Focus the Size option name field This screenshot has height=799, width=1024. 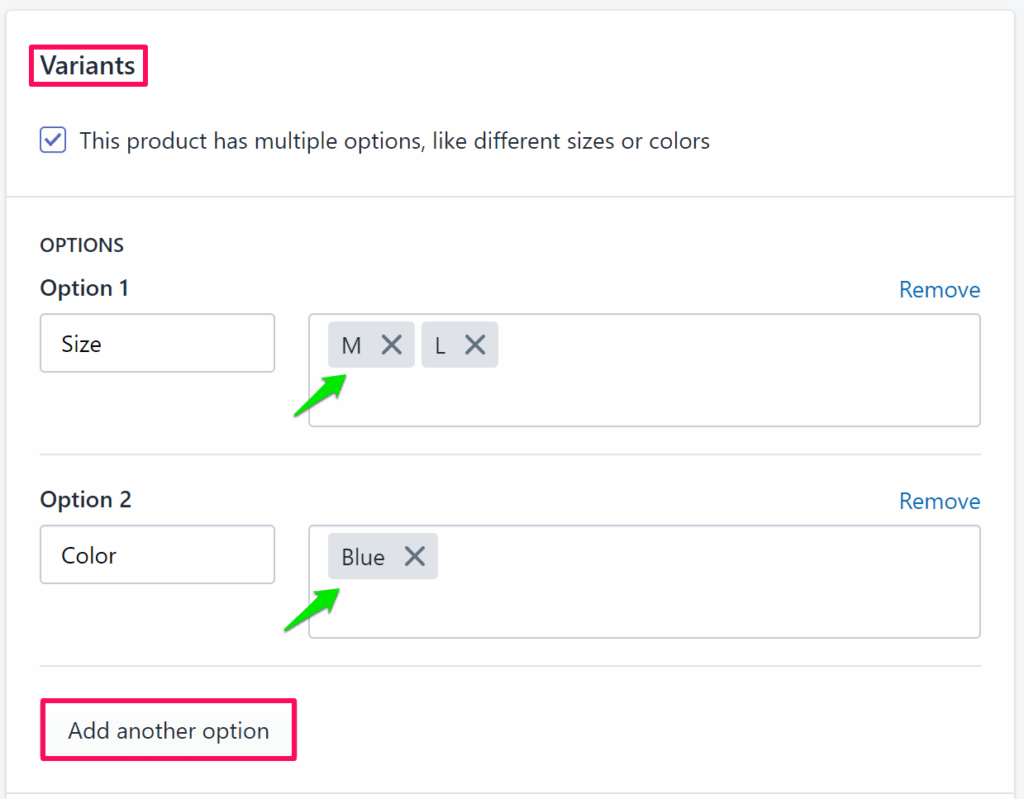[x=157, y=344]
